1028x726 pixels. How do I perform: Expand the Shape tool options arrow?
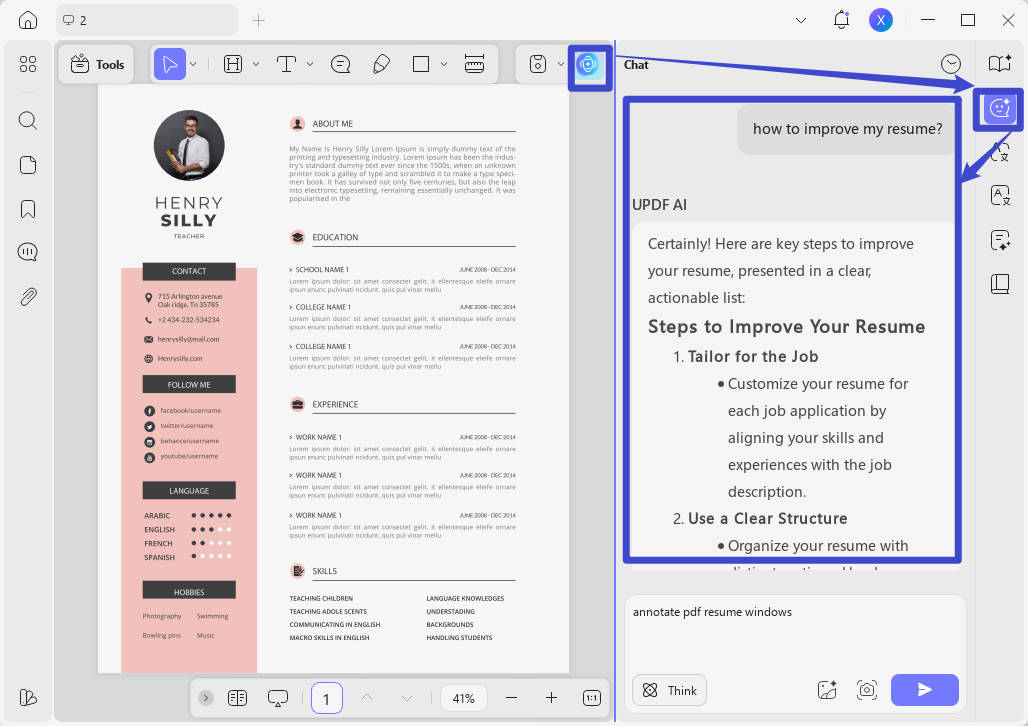444,64
